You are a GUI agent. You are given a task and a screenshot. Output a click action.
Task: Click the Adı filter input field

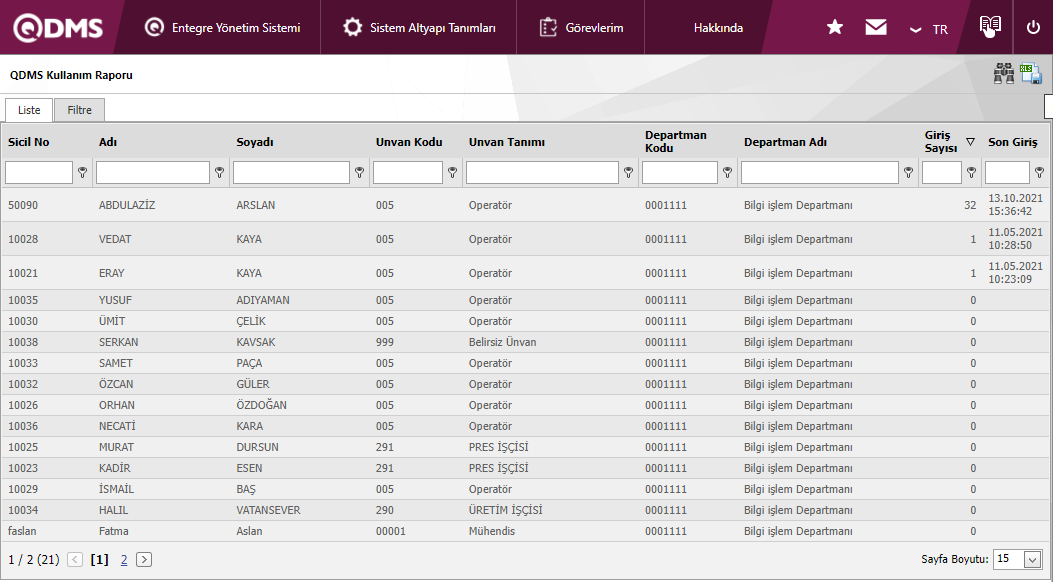[152, 173]
